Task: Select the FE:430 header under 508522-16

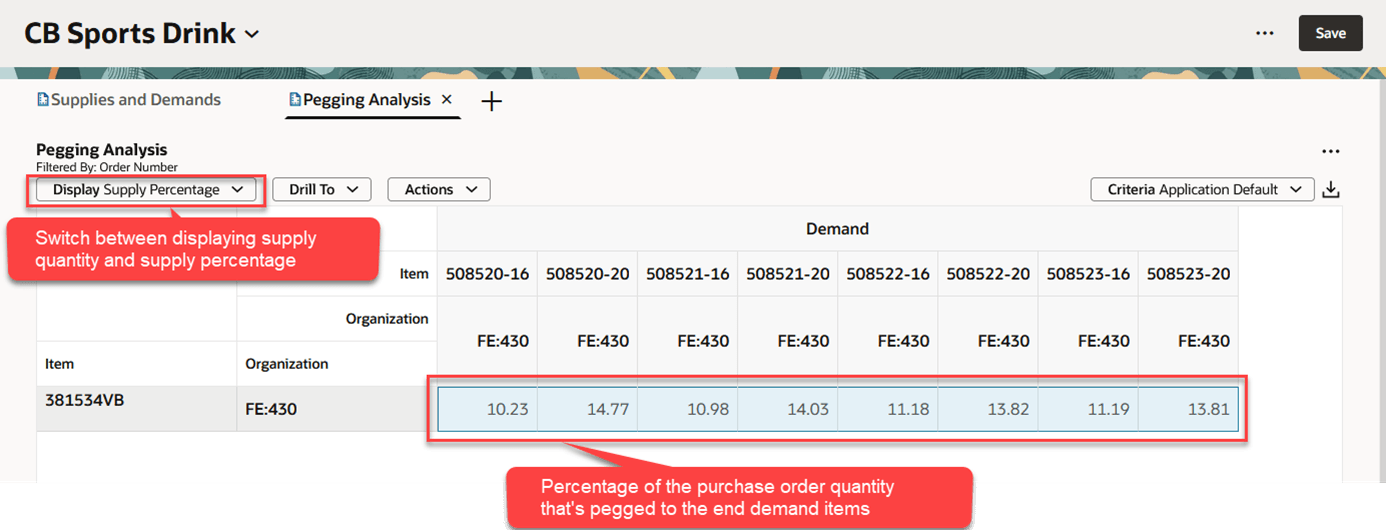Action: pos(887,341)
